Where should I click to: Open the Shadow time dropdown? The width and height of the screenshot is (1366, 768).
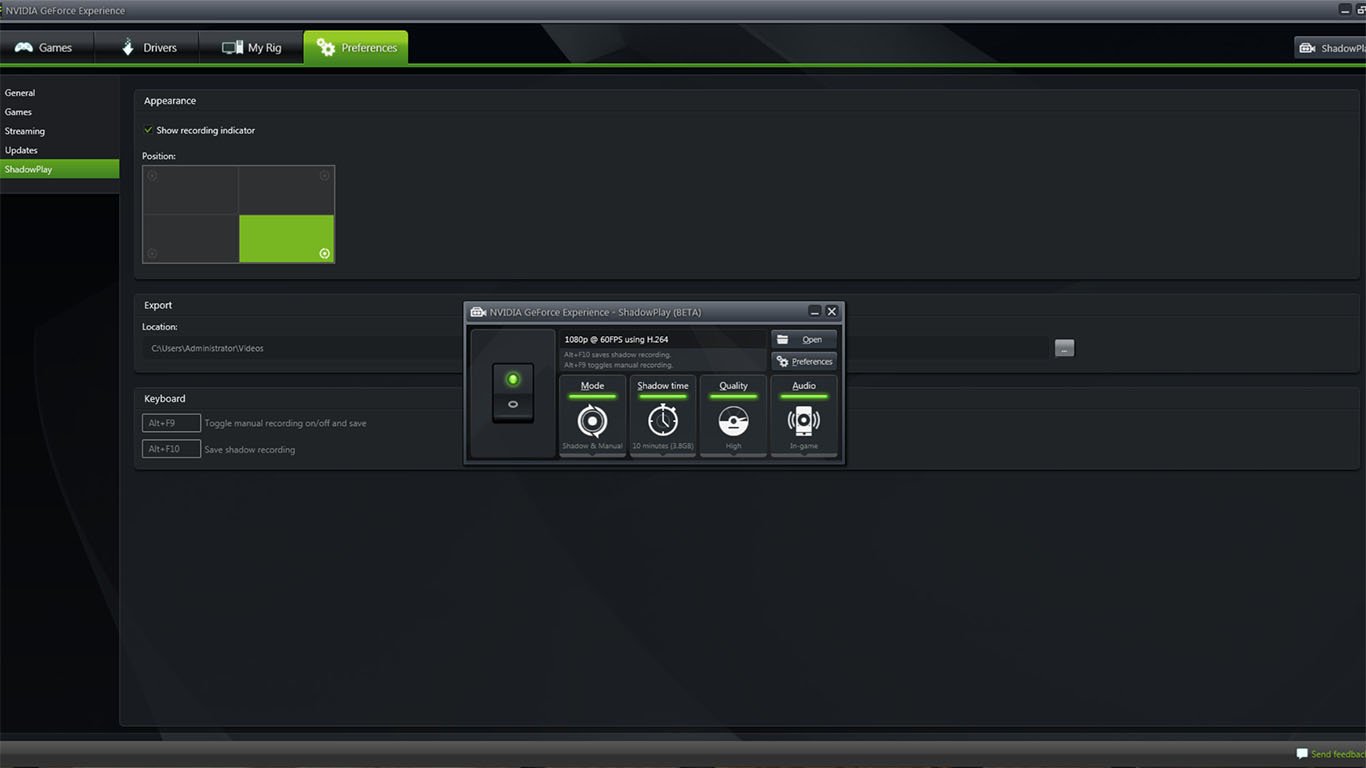point(663,416)
